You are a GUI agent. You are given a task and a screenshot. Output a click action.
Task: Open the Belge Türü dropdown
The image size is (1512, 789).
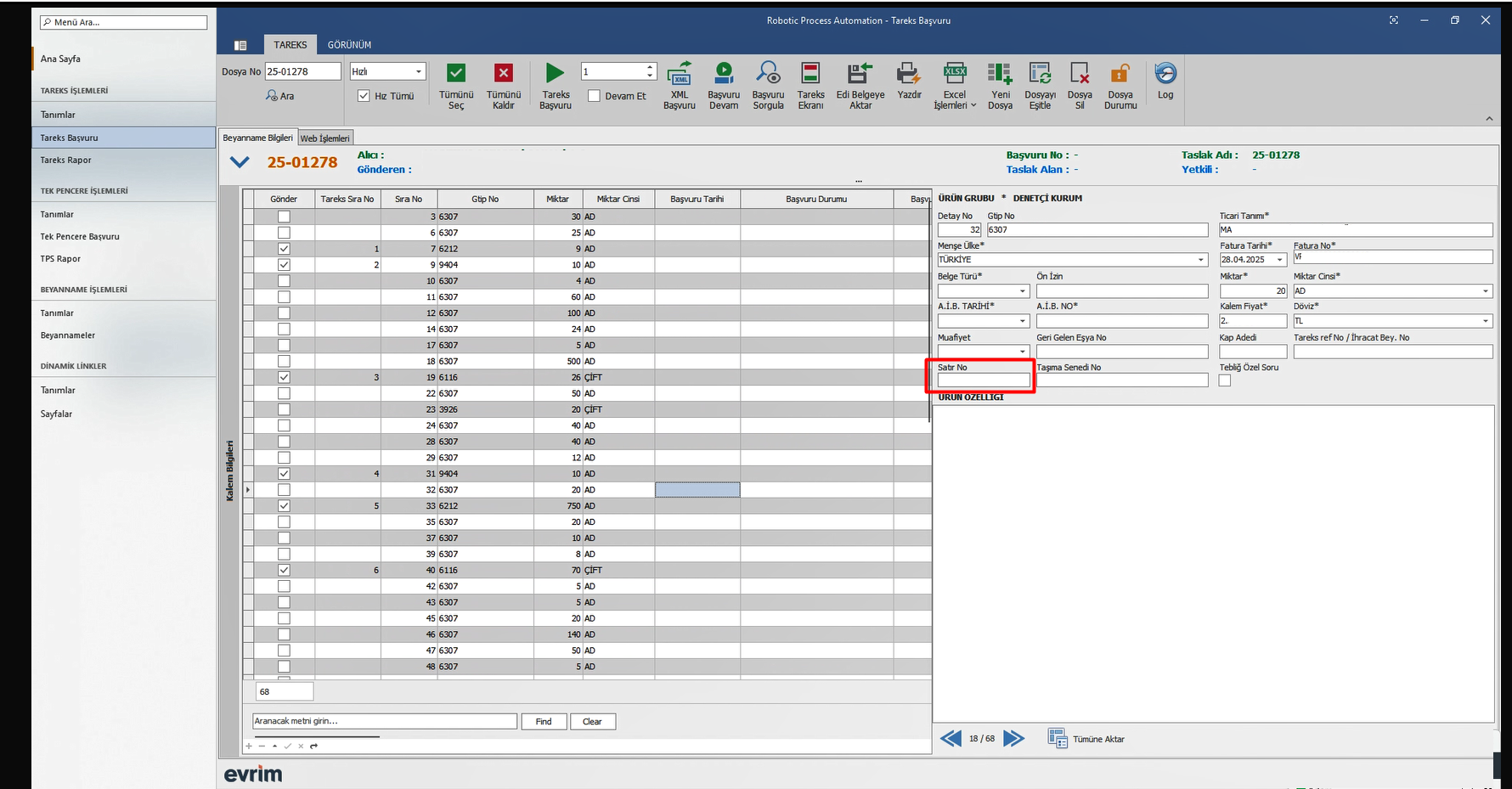pyautogui.click(x=1023, y=291)
